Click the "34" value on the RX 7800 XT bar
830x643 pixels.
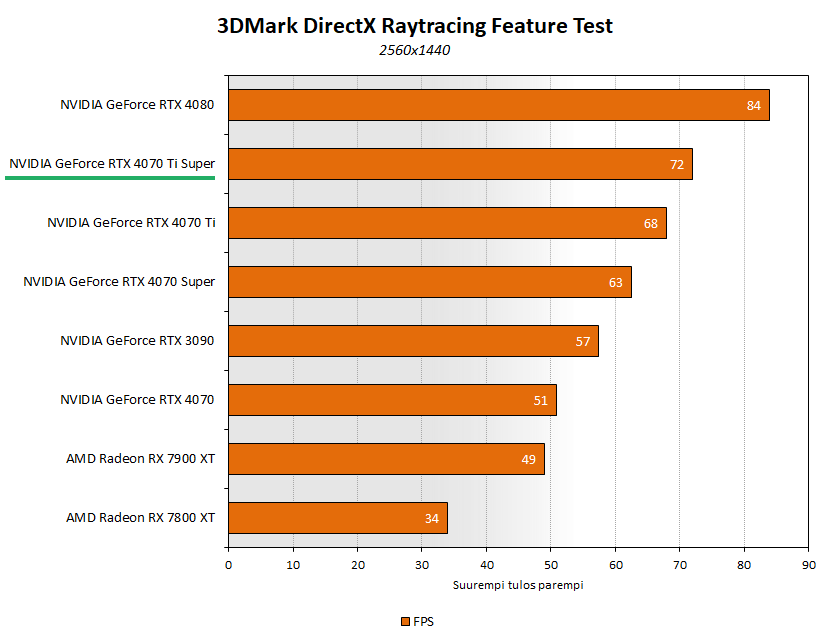click(x=432, y=519)
